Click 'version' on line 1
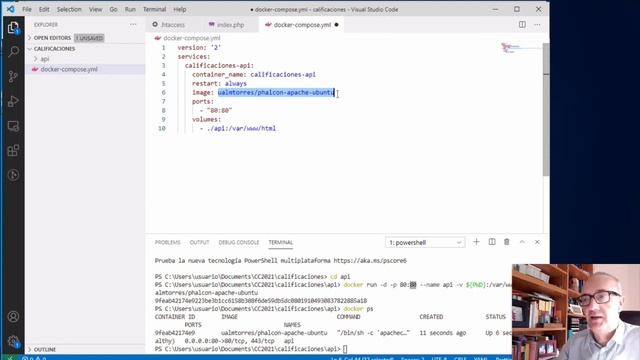640x360 pixels. click(191, 48)
